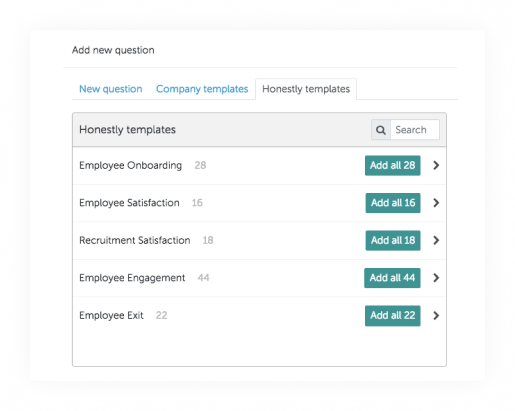Open the Company templates tab
The height and width of the screenshot is (411, 515).
point(202,89)
